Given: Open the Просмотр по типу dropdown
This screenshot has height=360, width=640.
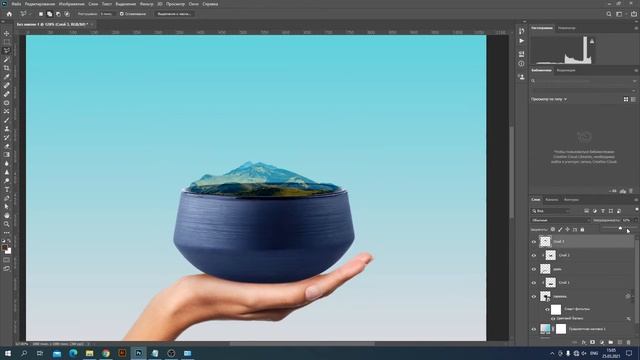Looking at the screenshot, I should tap(549, 99).
